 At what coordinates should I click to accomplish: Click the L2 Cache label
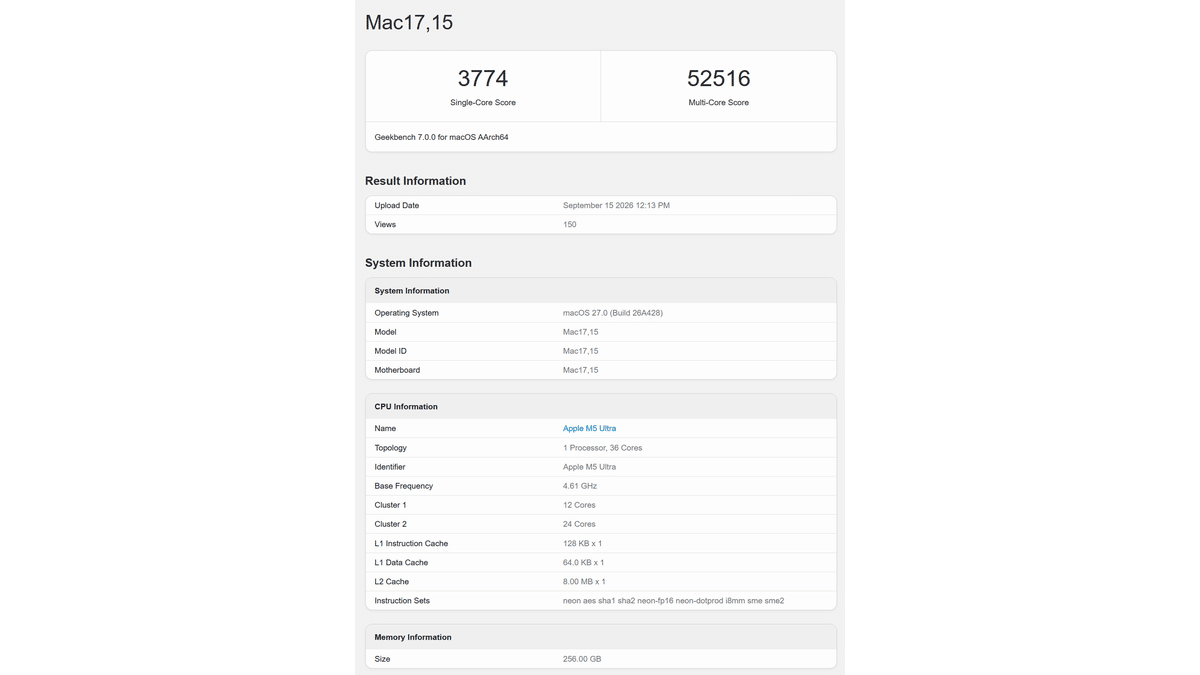click(x=392, y=582)
